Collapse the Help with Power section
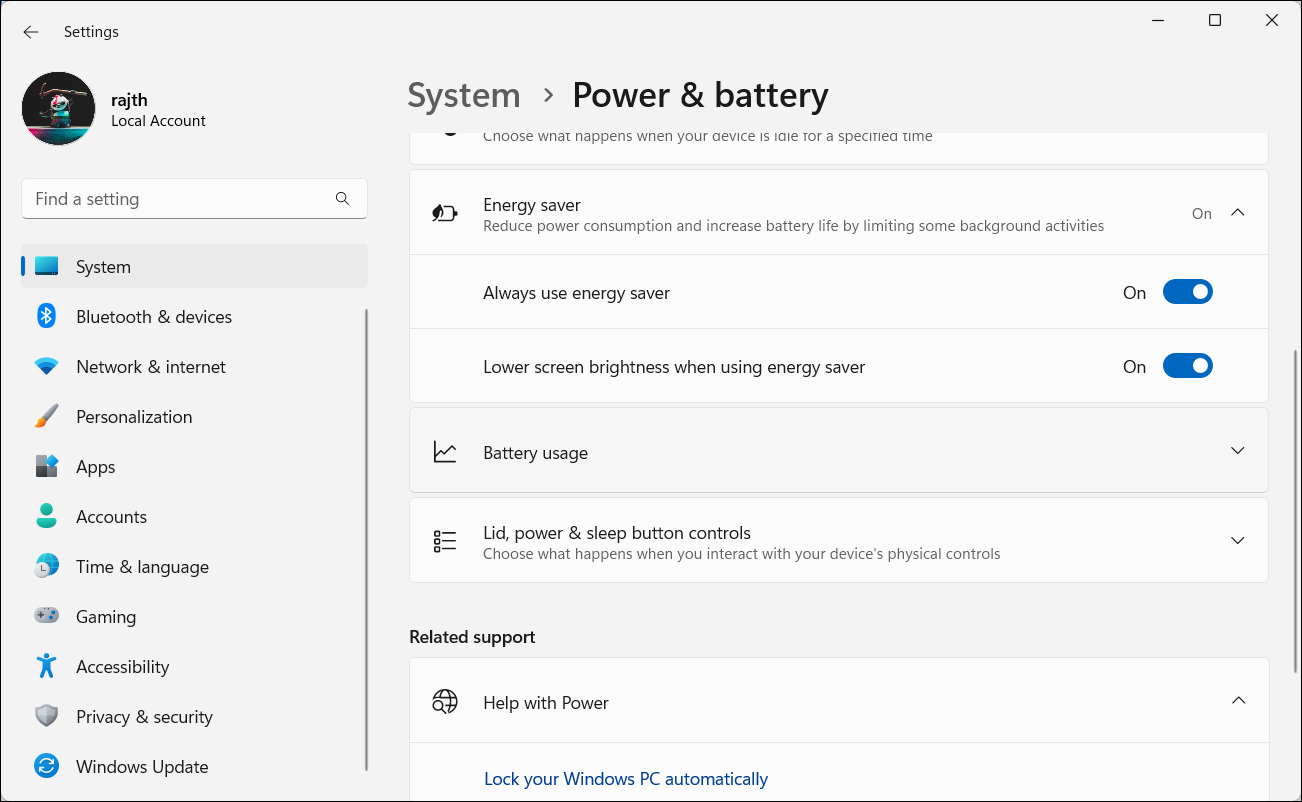 pyautogui.click(x=1238, y=701)
